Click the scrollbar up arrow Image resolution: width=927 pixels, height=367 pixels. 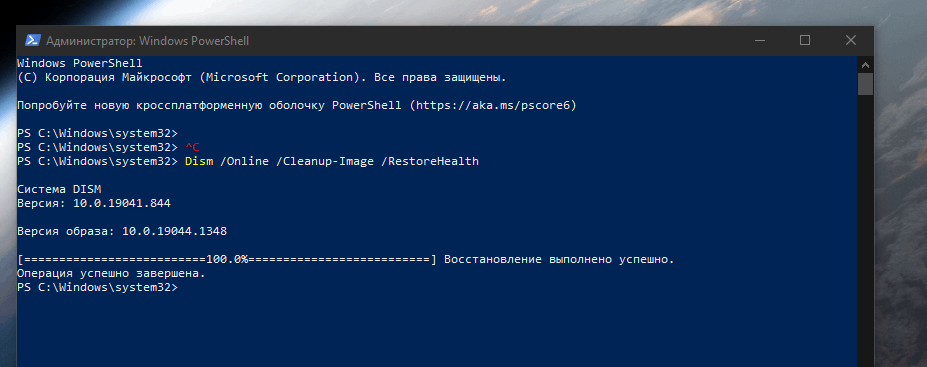pos(865,64)
